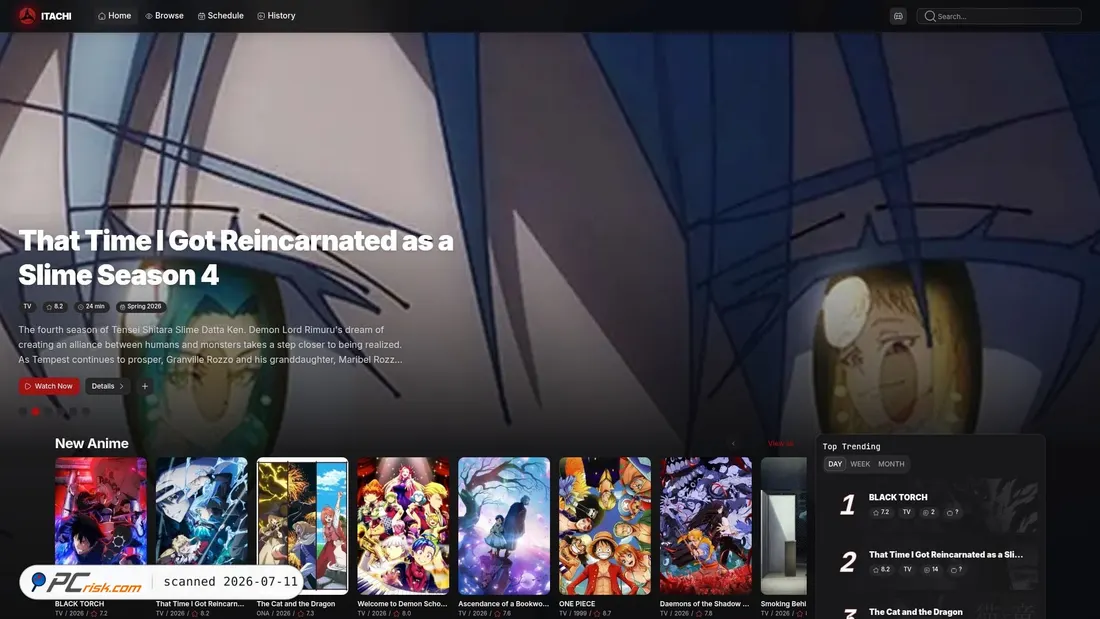Click Welcome to Demon Scho... card title

tap(402, 604)
